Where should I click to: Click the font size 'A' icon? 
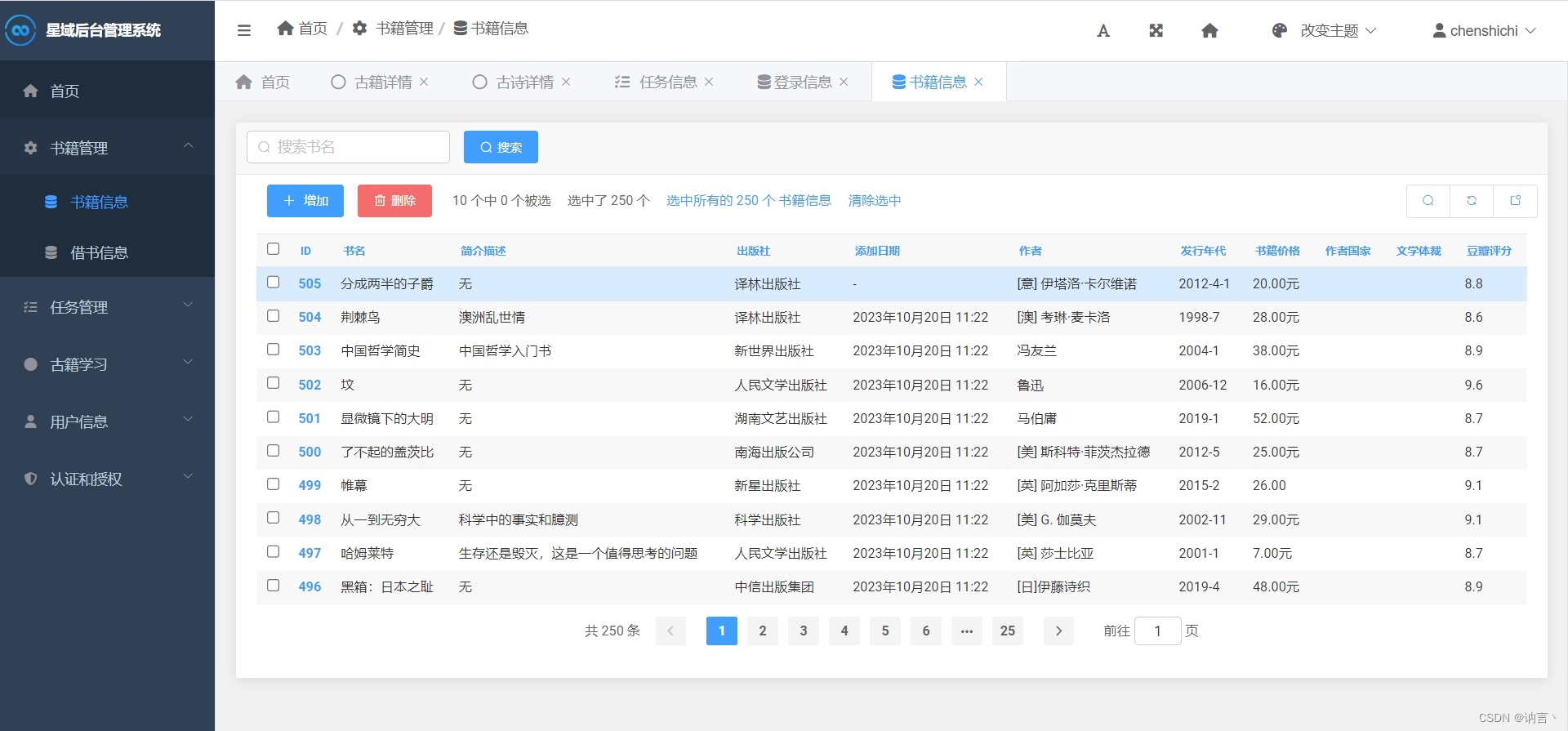(1103, 31)
